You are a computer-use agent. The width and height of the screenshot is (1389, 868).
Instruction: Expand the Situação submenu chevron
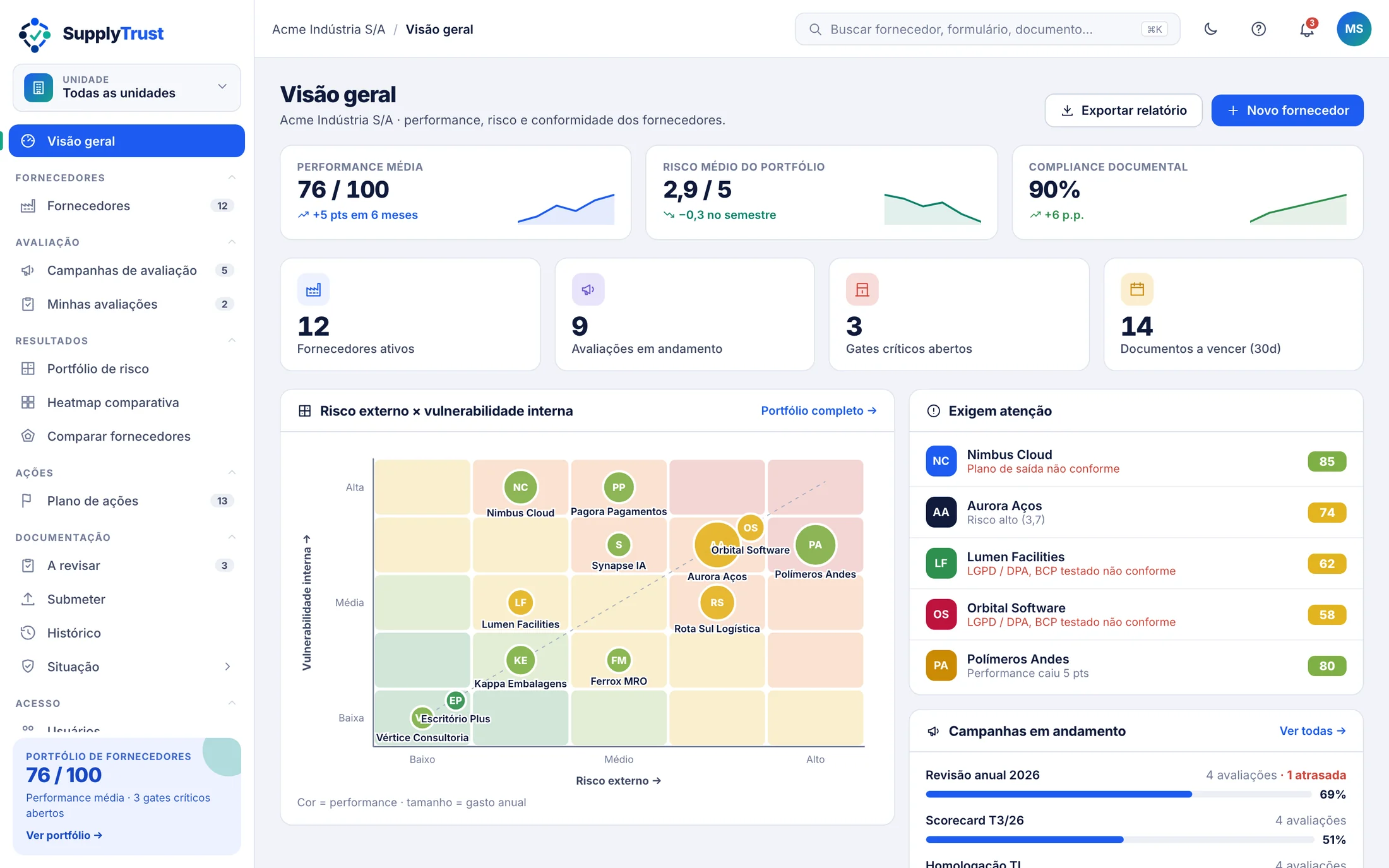pos(227,667)
